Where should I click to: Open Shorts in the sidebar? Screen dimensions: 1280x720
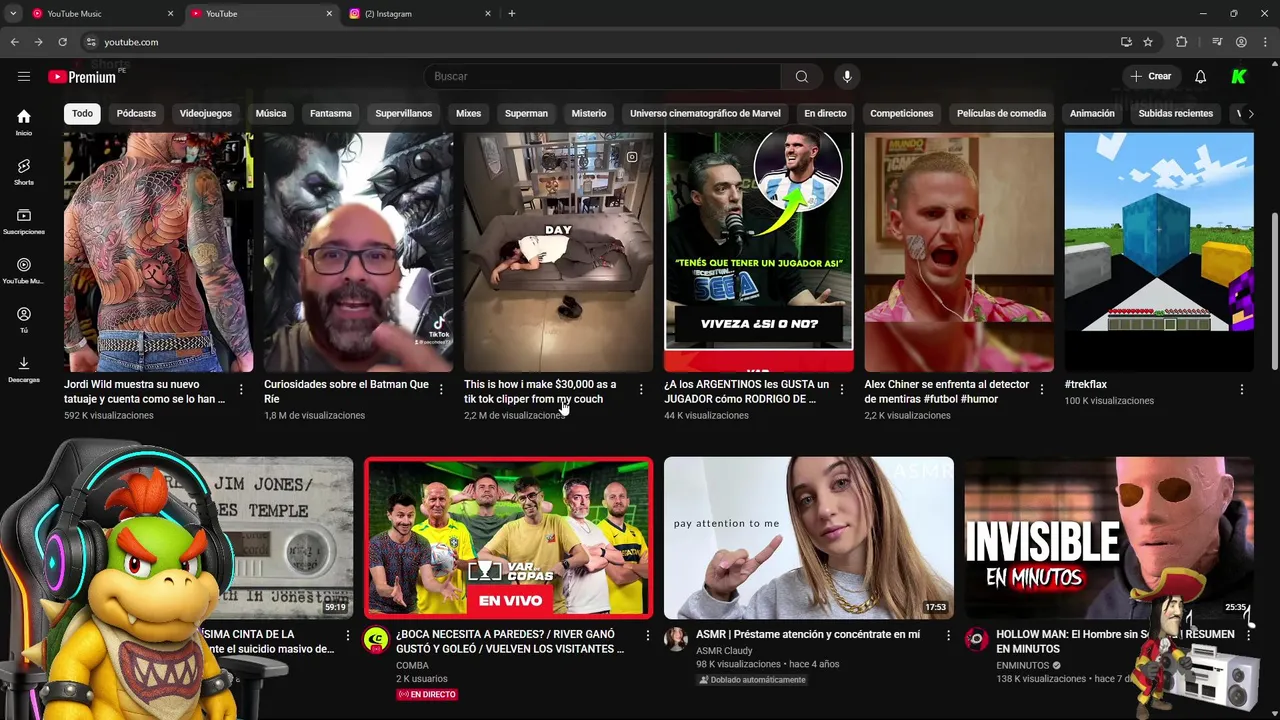point(24,171)
